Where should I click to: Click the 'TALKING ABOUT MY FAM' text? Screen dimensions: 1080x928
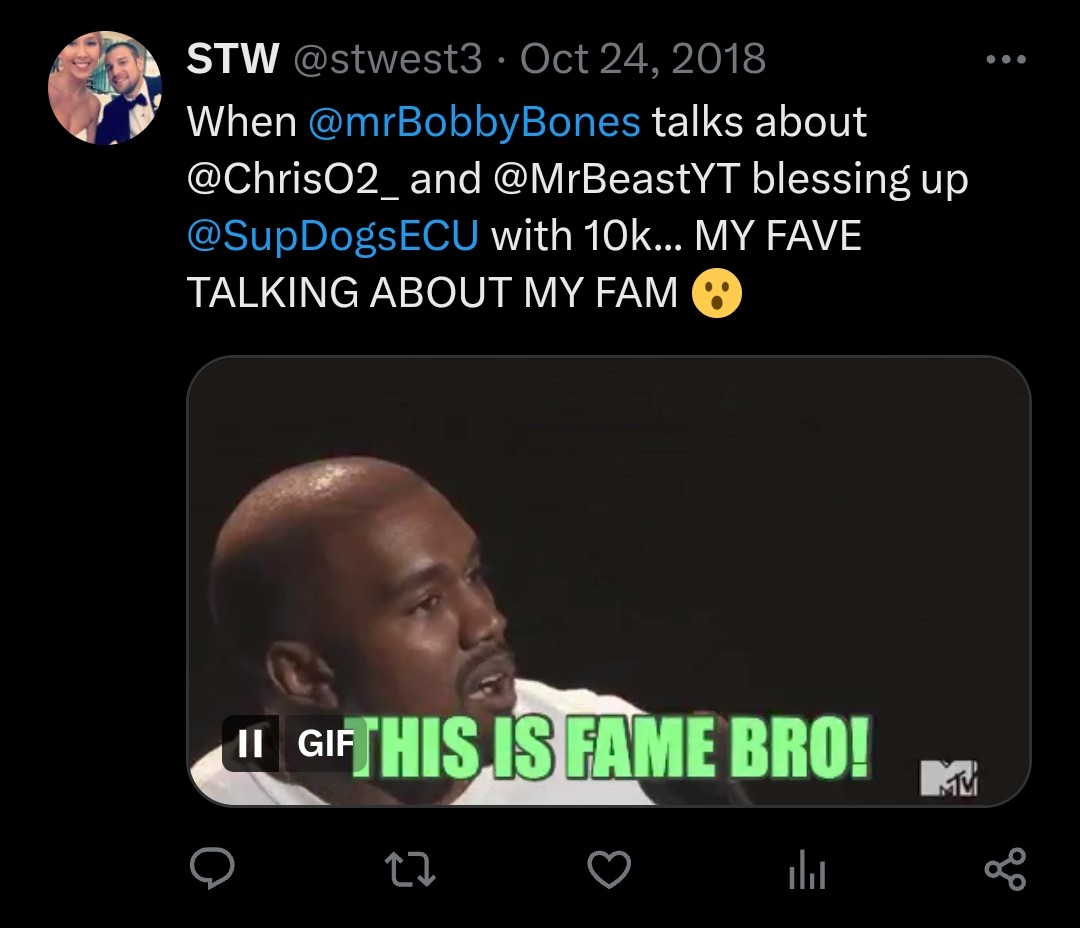433,293
